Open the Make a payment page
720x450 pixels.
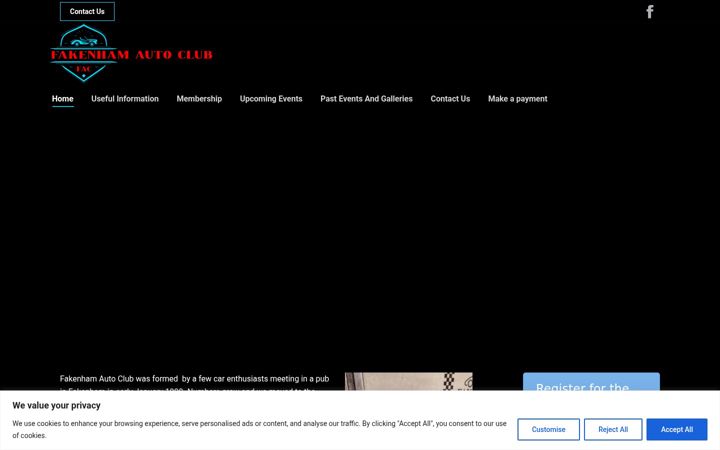518,99
